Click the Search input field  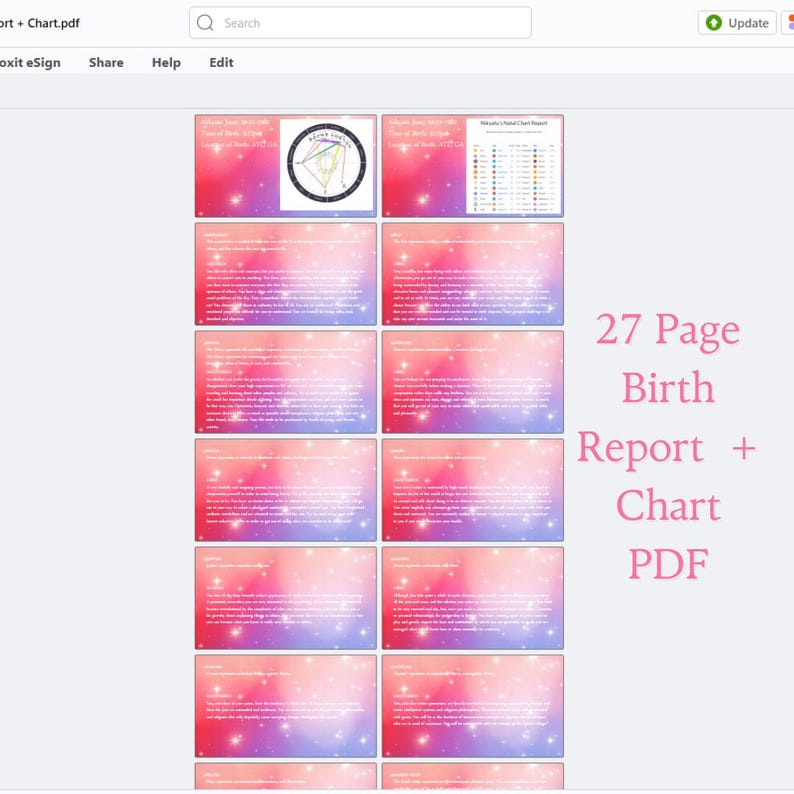pos(360,23)
